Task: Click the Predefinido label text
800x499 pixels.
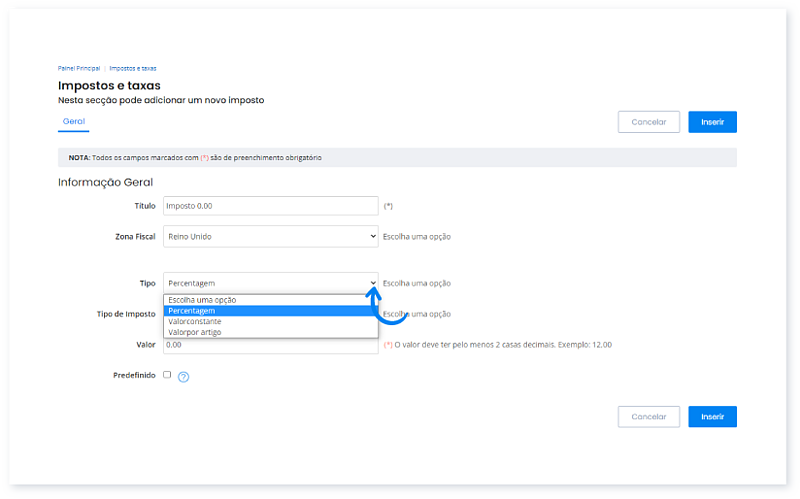Action: (134, 375)
